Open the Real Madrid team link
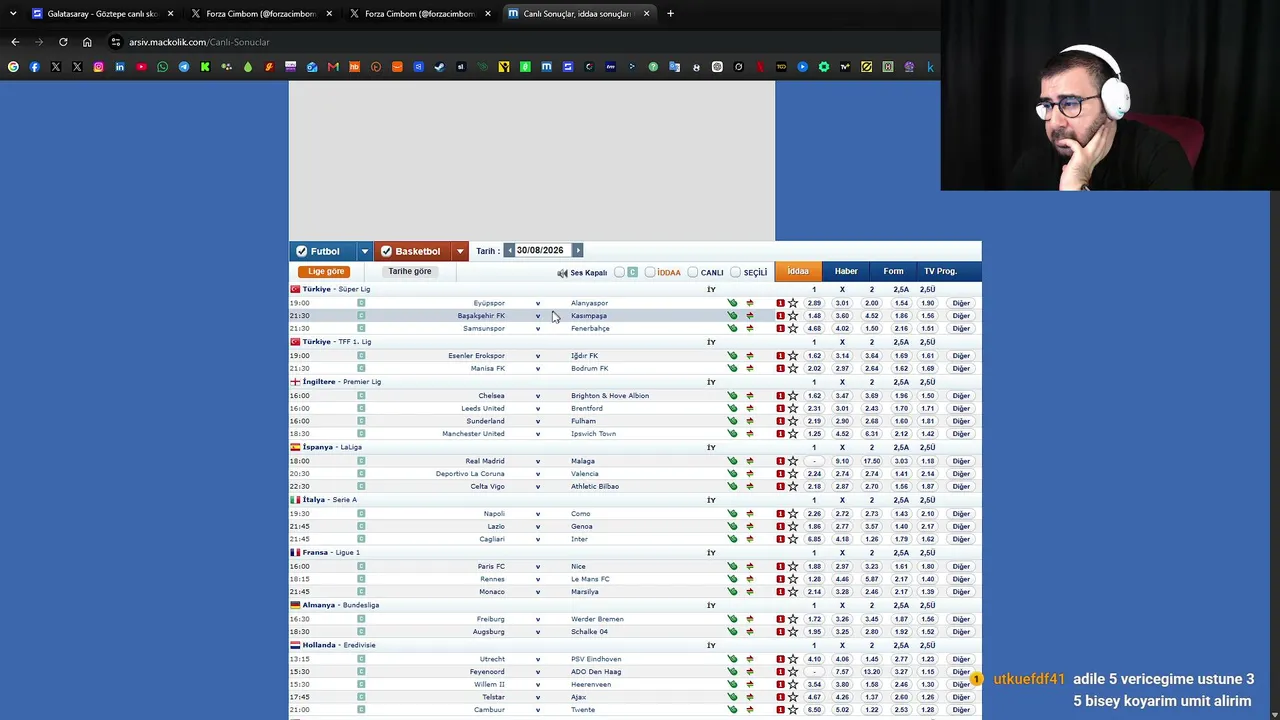Viewport: 1280px width, 720px height. (x=485, y=461)
